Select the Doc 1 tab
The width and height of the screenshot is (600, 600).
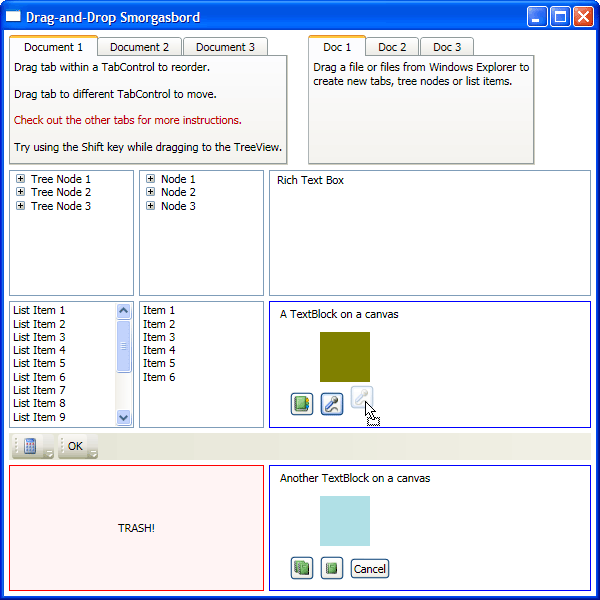[x=337, y=47]
